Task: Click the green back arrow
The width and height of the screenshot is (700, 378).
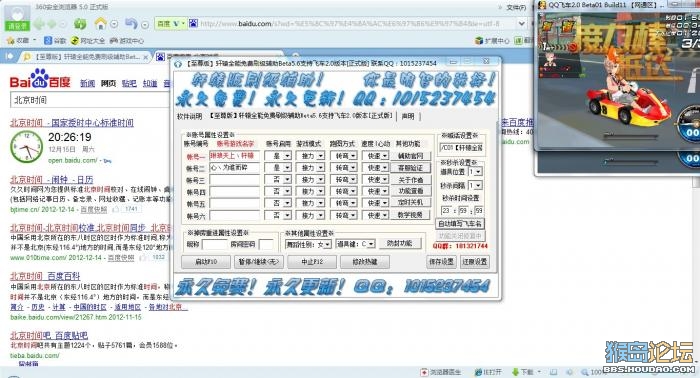Action: point(39,24)
